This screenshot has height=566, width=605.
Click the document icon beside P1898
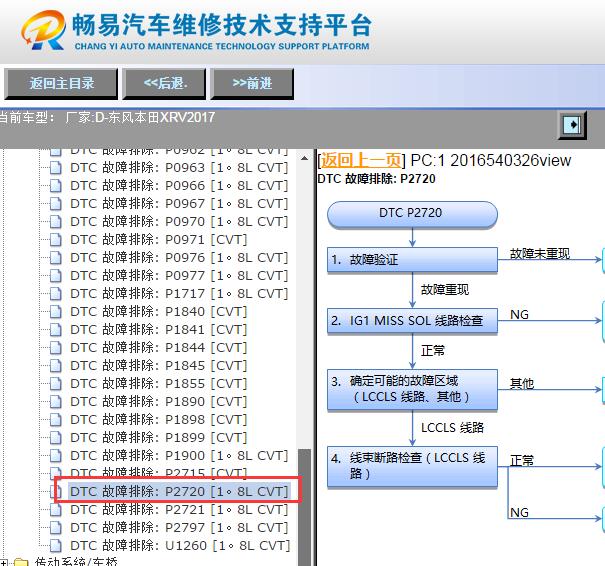pyautogui.click(x=56, y=420)
